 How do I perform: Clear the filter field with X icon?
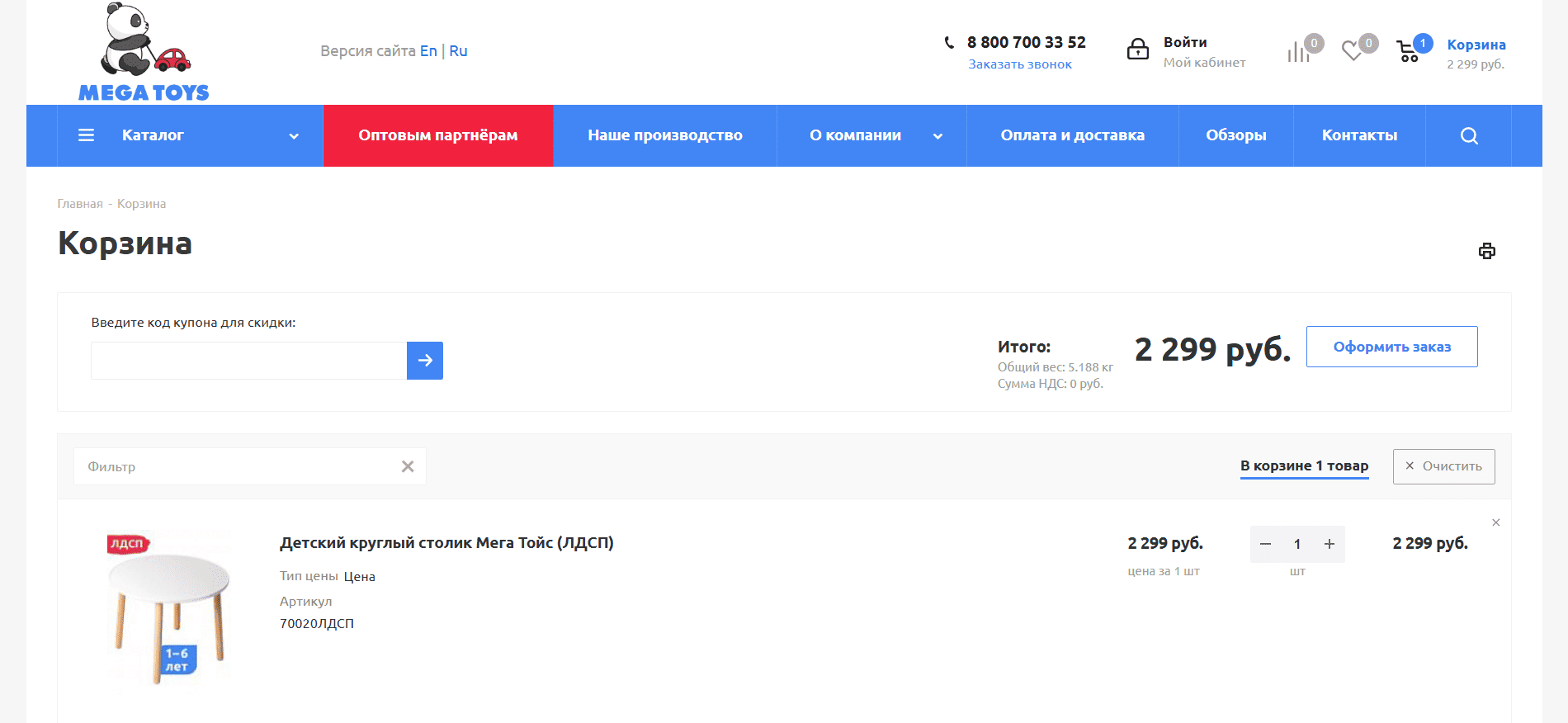click(408, 466)
